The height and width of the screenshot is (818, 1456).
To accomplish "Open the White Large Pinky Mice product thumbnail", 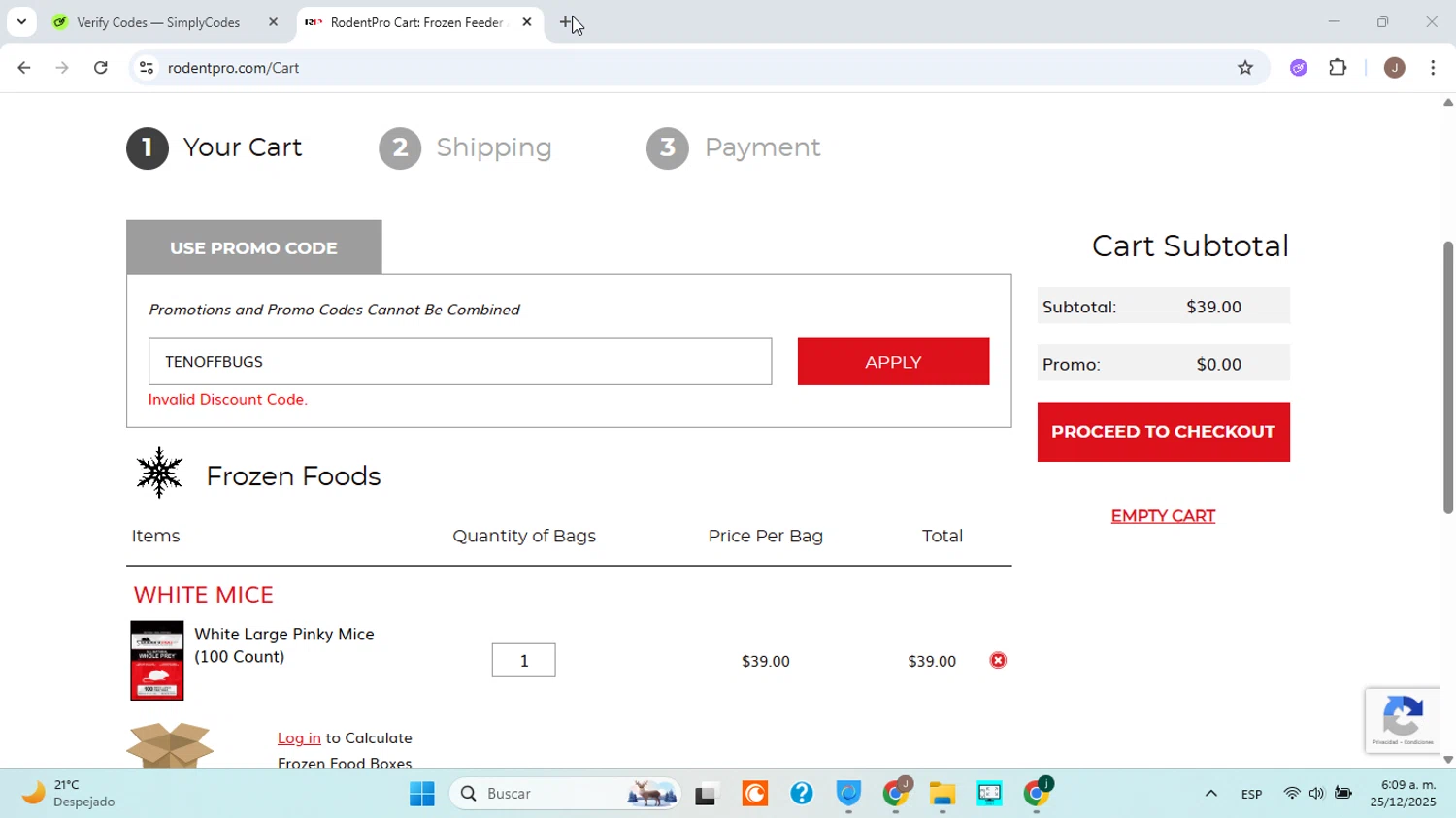I will click(x=157, y=661).
